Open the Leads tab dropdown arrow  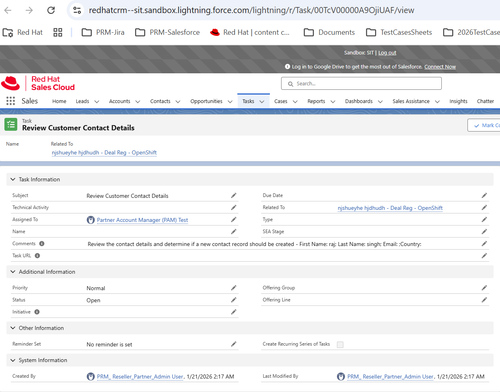(x=97, y=102)
